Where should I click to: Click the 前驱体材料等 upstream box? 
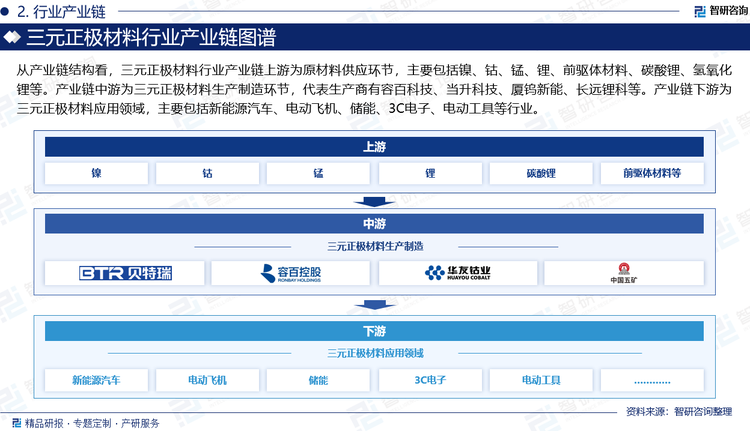point(652,173)
